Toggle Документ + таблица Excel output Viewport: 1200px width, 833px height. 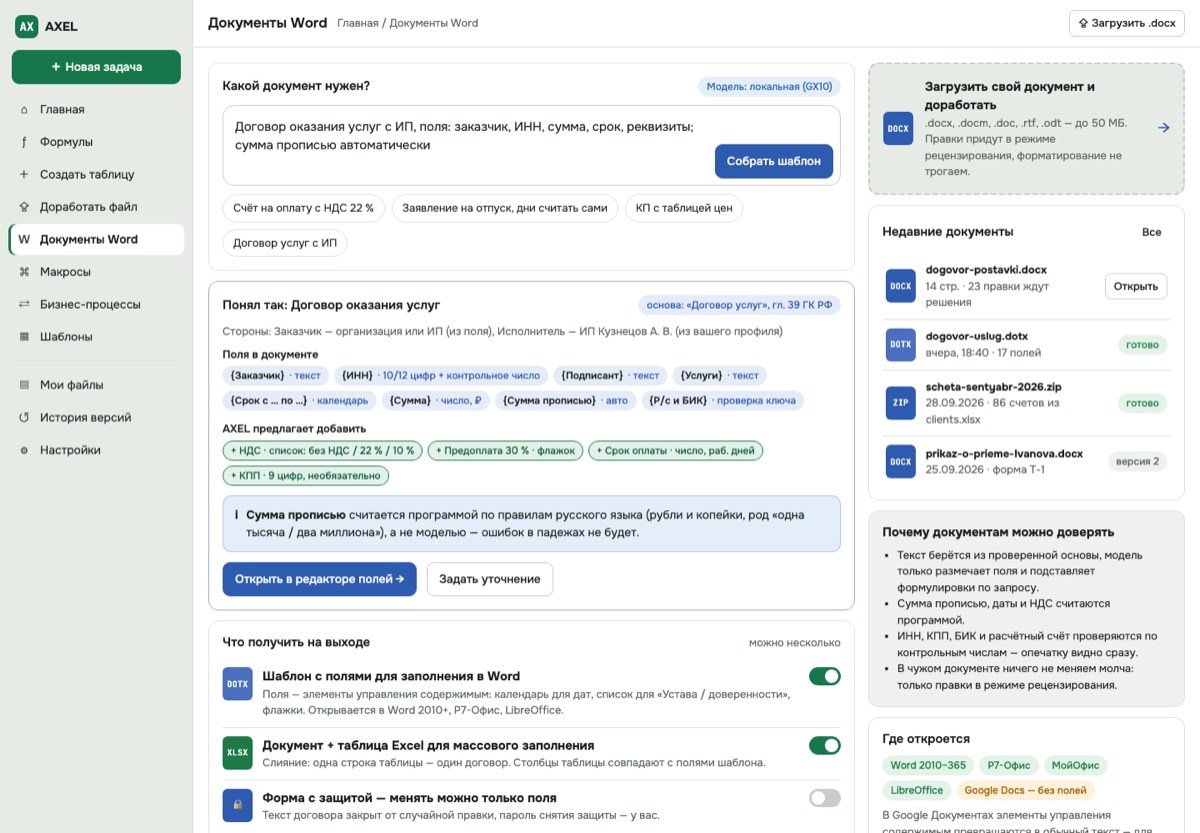825,745
